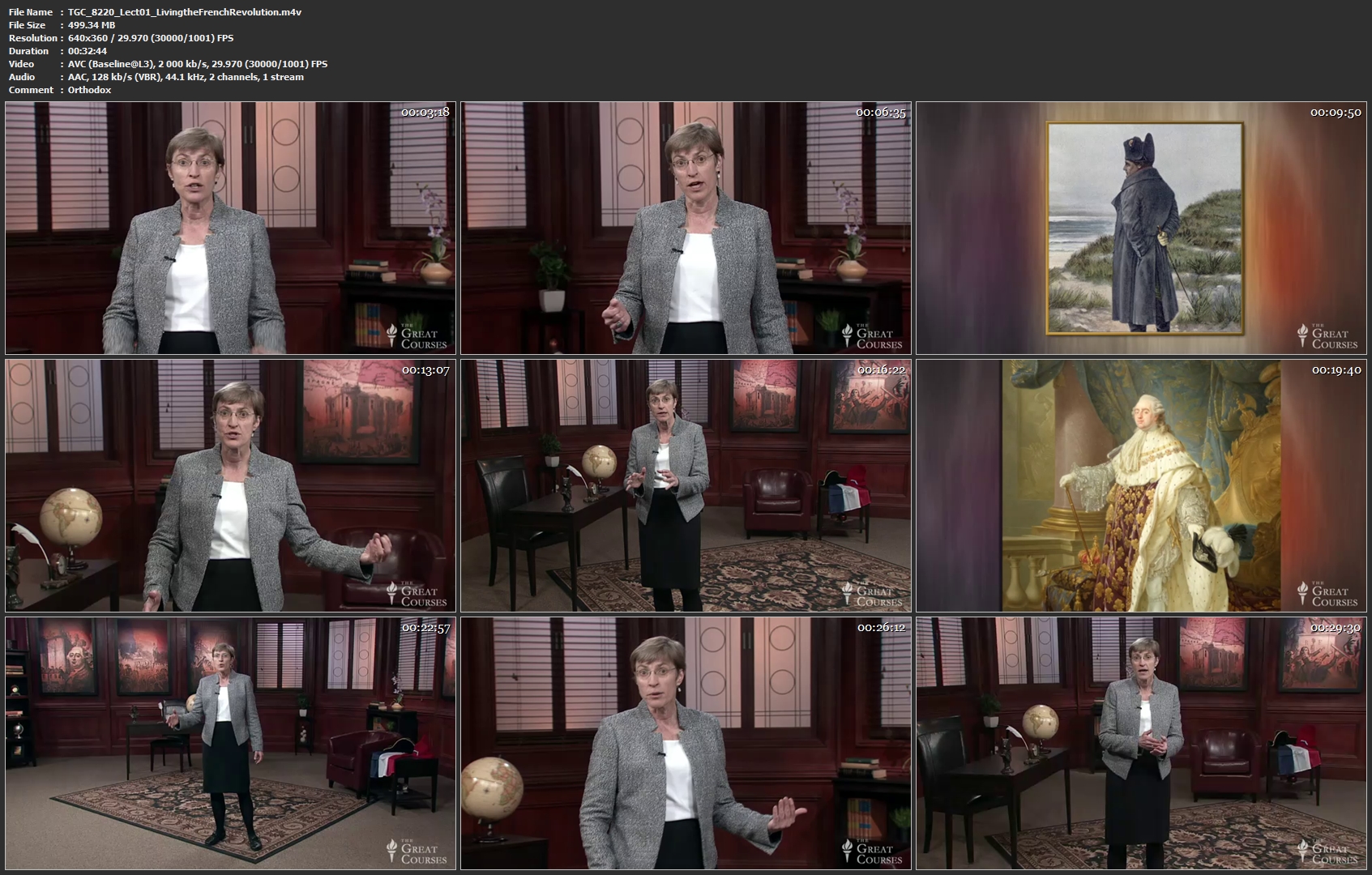Click the file size value 499.34 MB
Viewport: 1372px width, 875px height.
pyautogui.click(x=92, y=25)
